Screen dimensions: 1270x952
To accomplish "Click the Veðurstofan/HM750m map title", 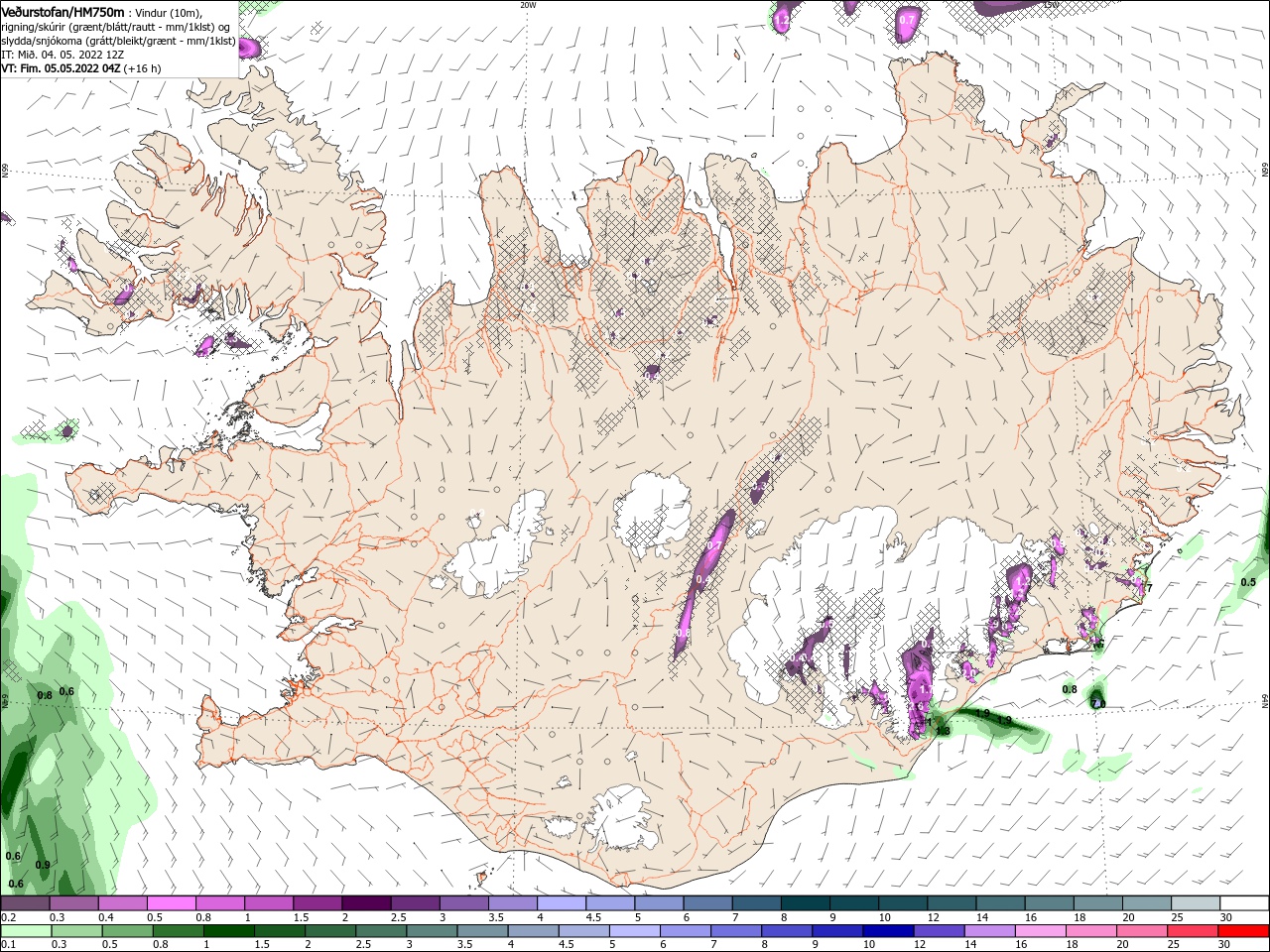I will (x=63, y=11).
